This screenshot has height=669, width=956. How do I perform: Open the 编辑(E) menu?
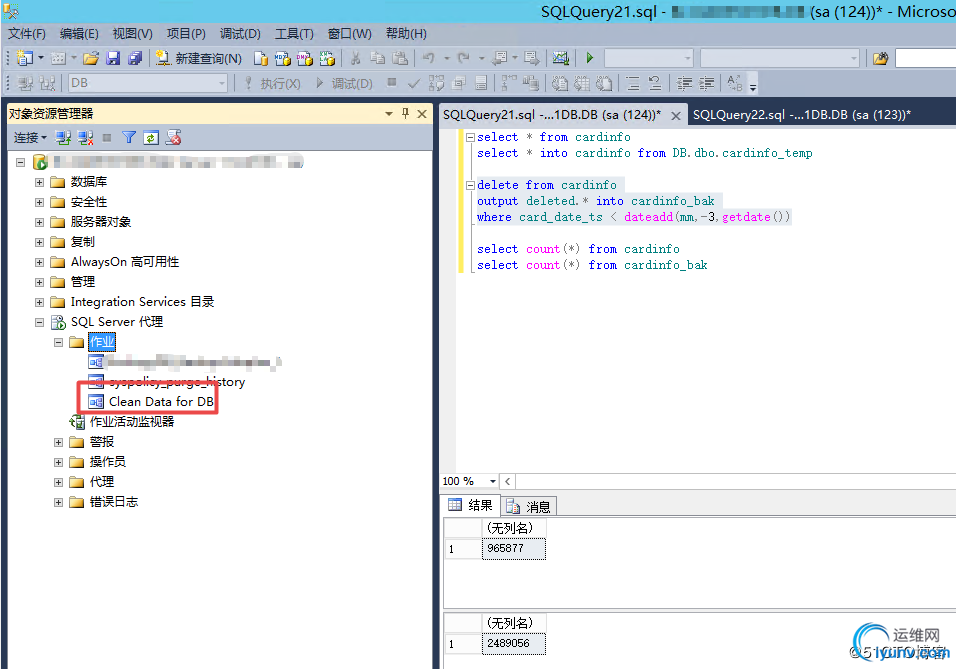(79, 34)
